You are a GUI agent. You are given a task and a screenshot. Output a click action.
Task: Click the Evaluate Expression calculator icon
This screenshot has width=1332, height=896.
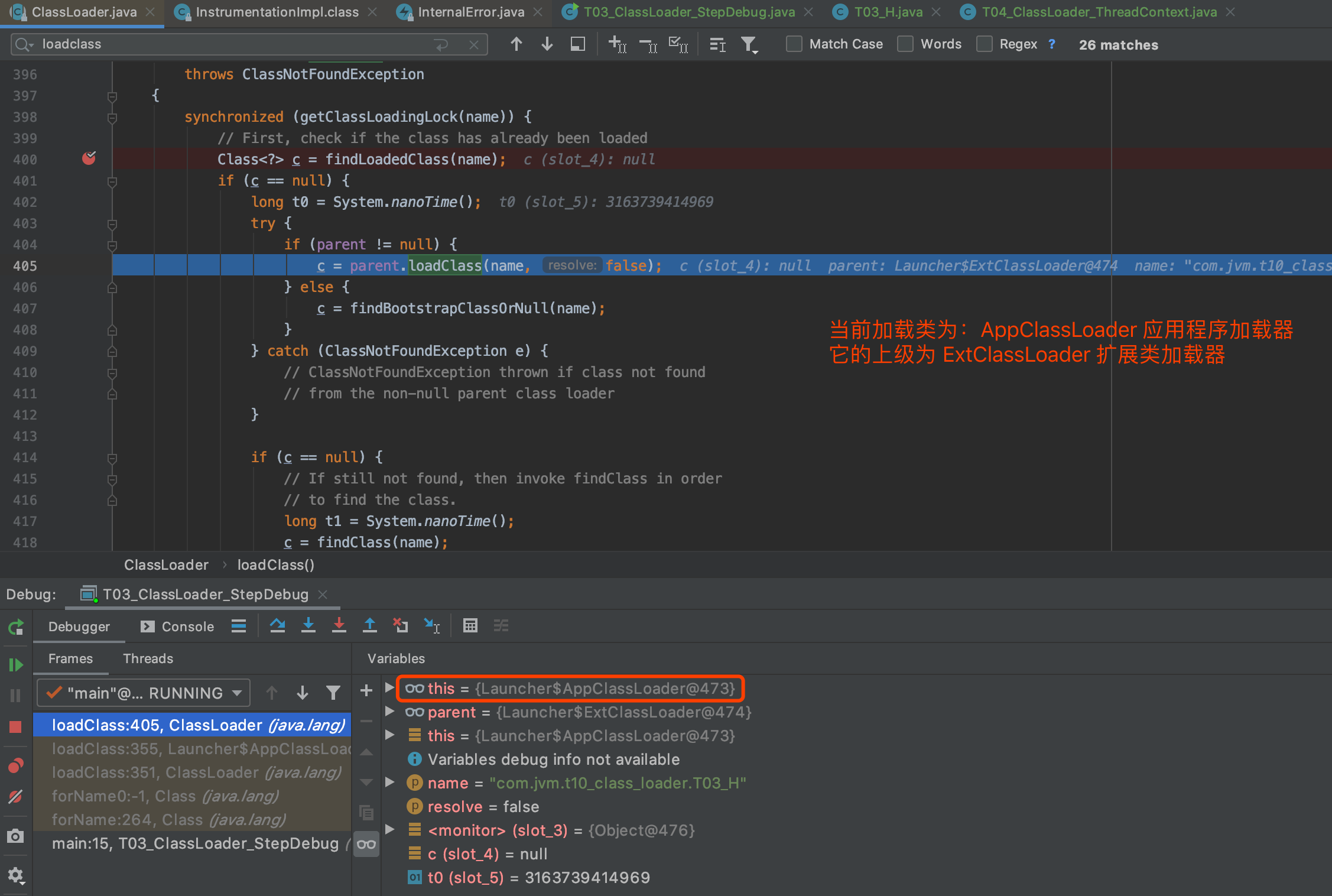[x=470, y=625]
